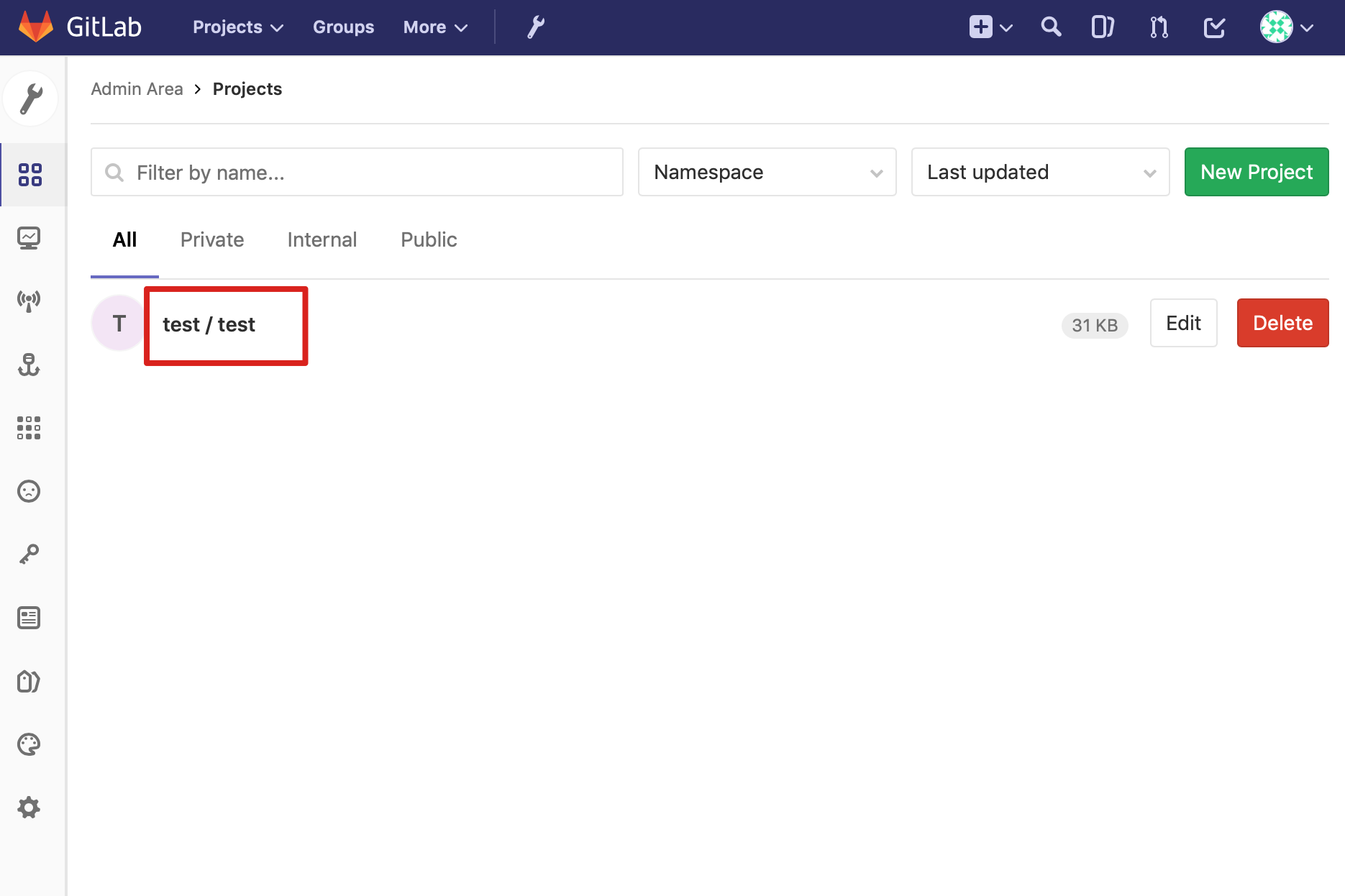Open the Issues icon in navbar
Screen dimensions: 1345x896
tap(1103, 27)
